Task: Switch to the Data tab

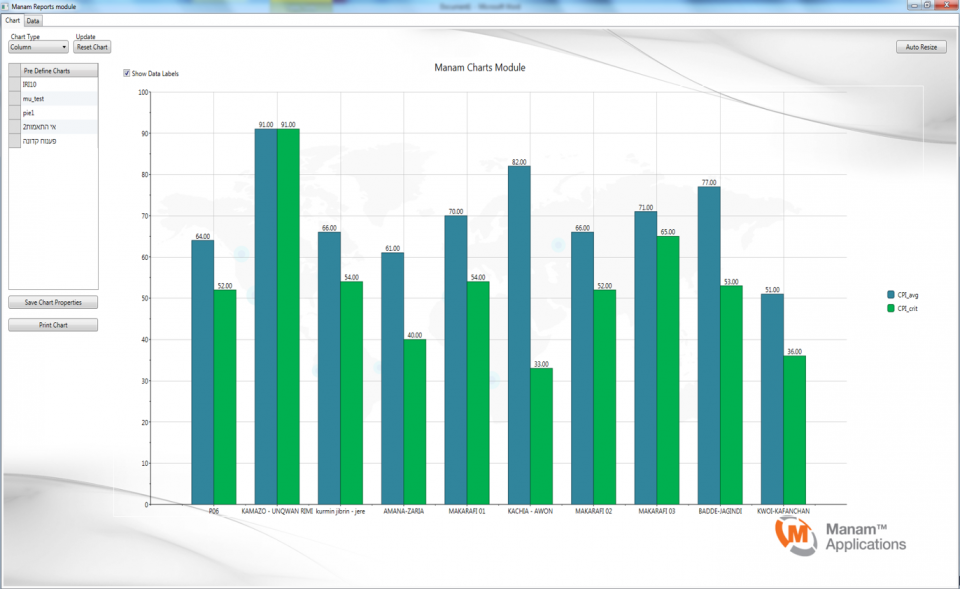Action: point(33,21)
